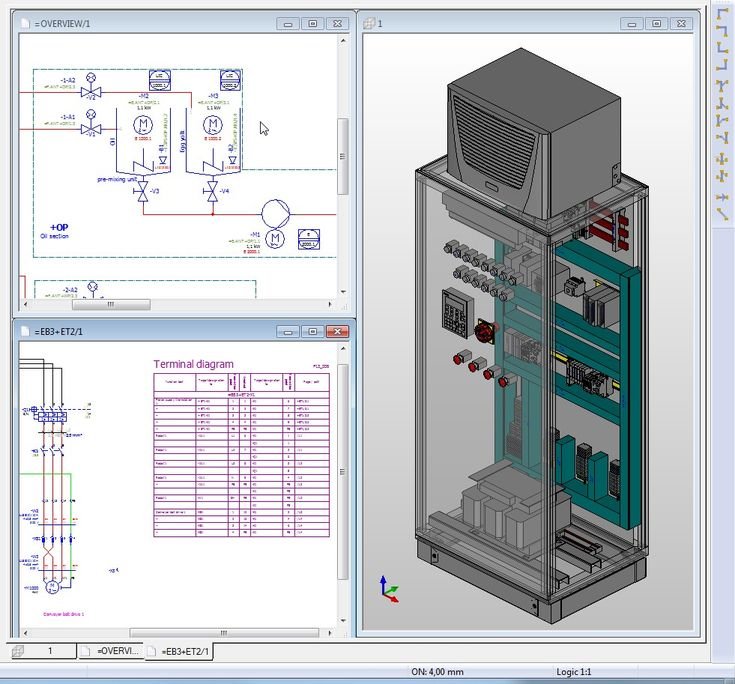Click scroll-left arrow in =EB3+ET2/1 window

25,633
